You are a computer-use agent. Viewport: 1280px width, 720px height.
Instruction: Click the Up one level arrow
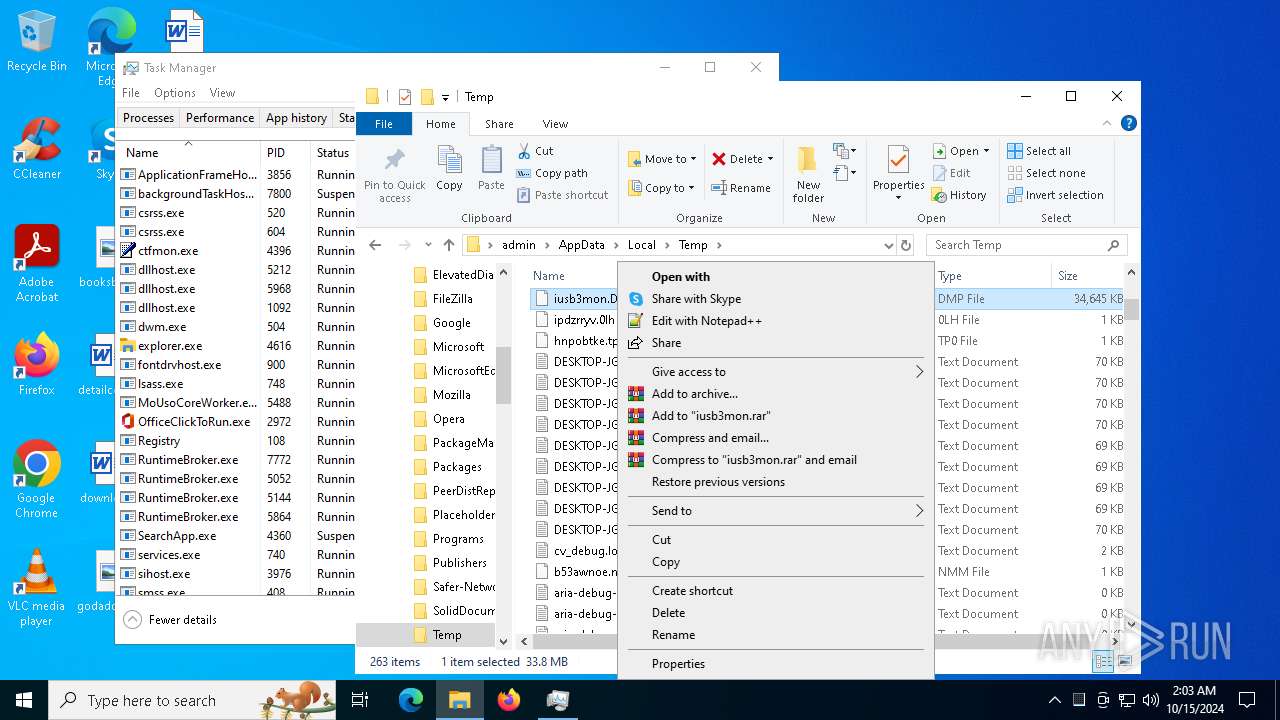[x=448, y=245]
